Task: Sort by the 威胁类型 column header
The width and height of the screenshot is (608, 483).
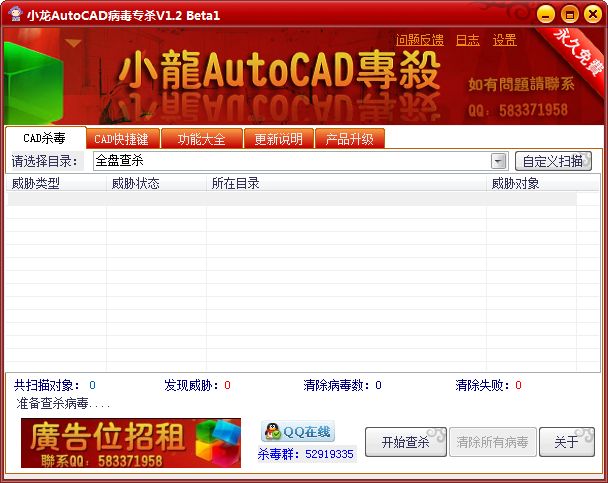Action: point(56,183)
